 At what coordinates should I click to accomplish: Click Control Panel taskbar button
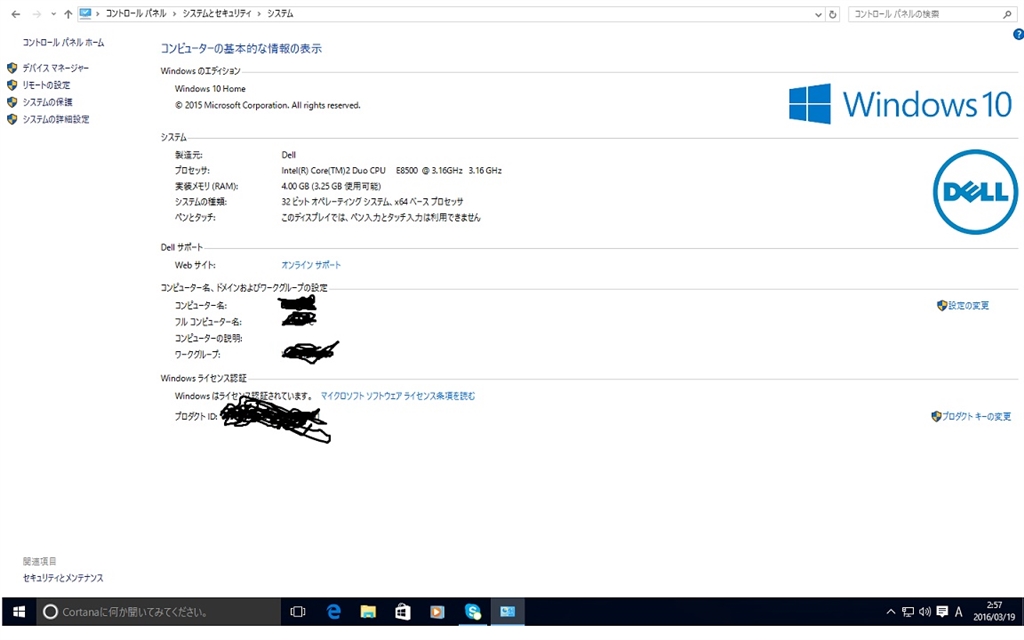tap(507, 612)
